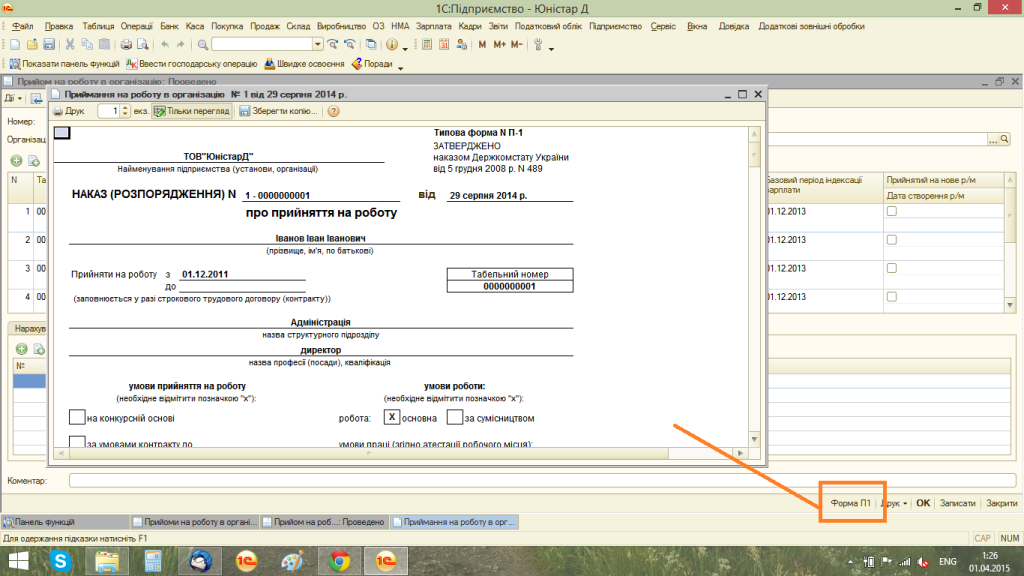The height and width of the screenshot is (576, 1024).
Task: Click the Print preview icon
Action: 142,44
